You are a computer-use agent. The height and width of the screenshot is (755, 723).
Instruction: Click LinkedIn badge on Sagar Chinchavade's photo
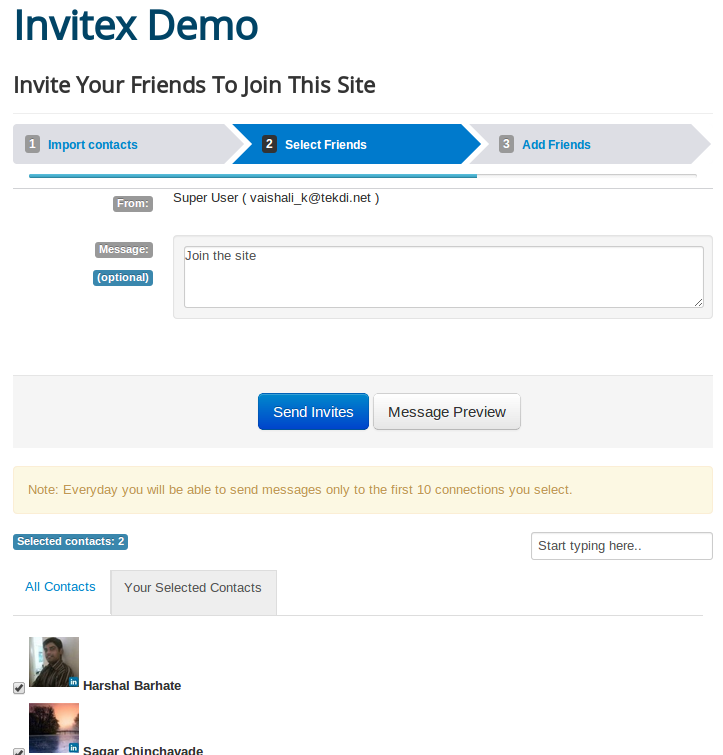(x=73, y=747)
